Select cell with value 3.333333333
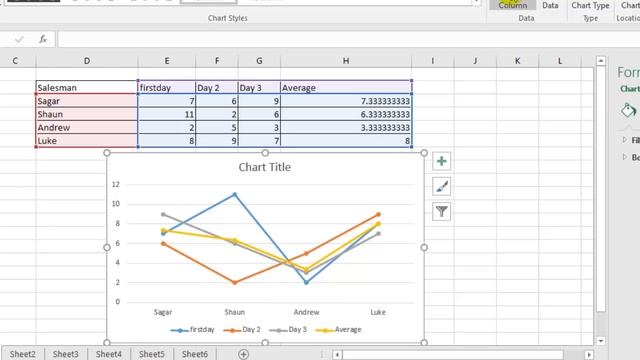 coord(346,127)
